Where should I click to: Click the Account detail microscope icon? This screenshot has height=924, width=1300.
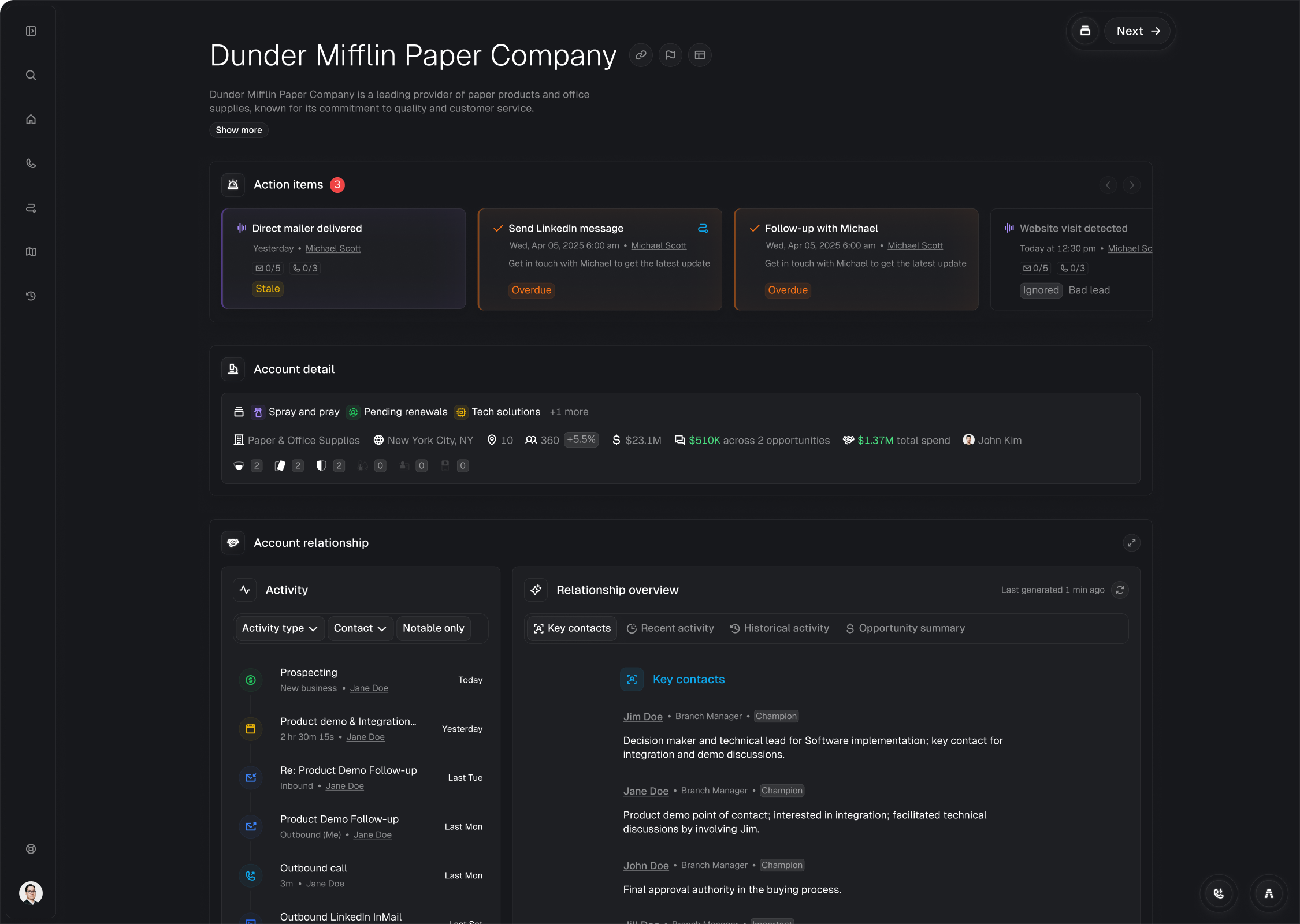click(x=233, y=369)
